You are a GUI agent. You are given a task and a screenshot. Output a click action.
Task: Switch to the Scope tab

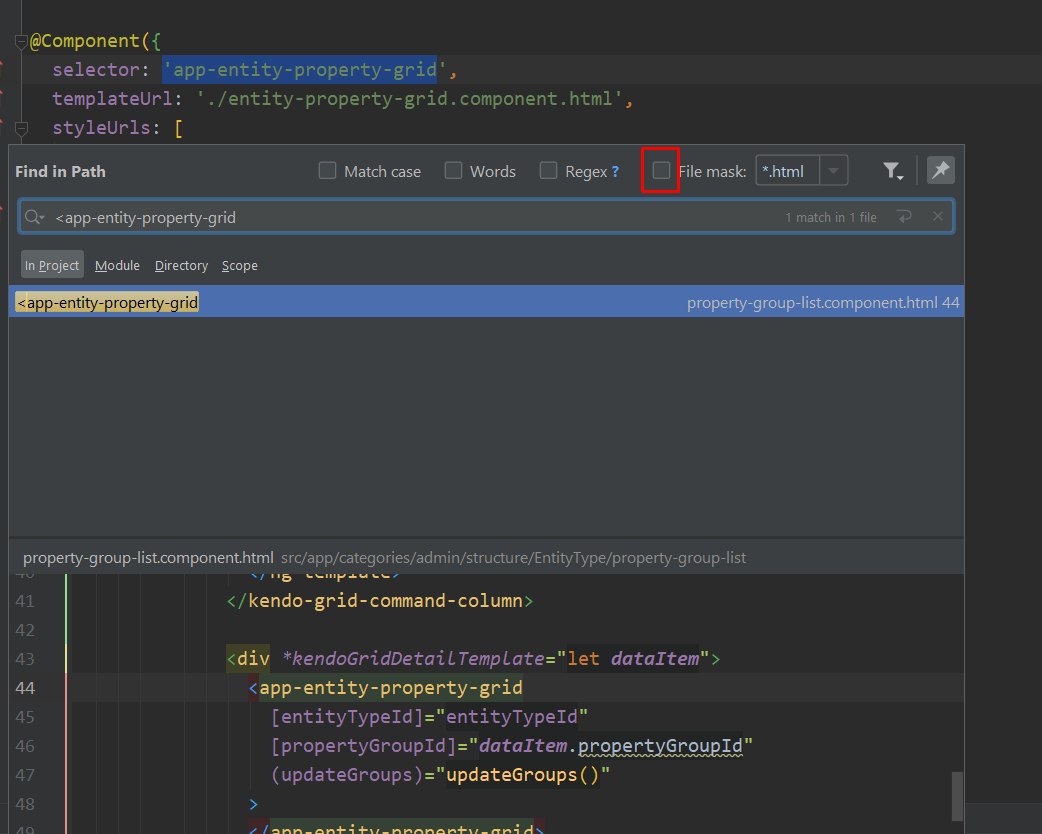[x=239, y=265]
